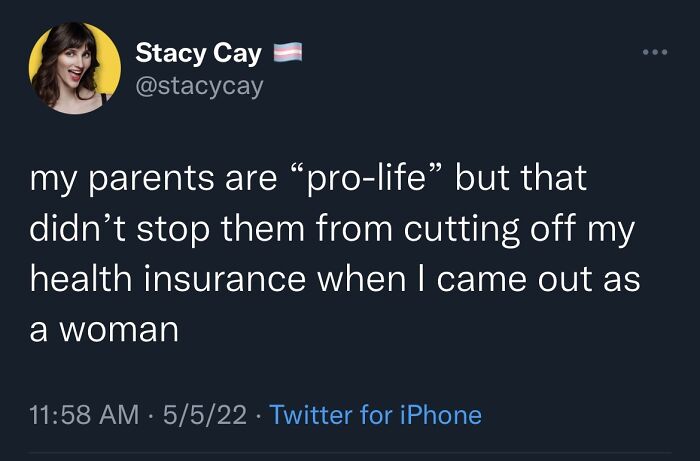This screenshot has width=700, height=461.
Task: Click the word "iPhone" in the source label
Action: coord(439,415)
